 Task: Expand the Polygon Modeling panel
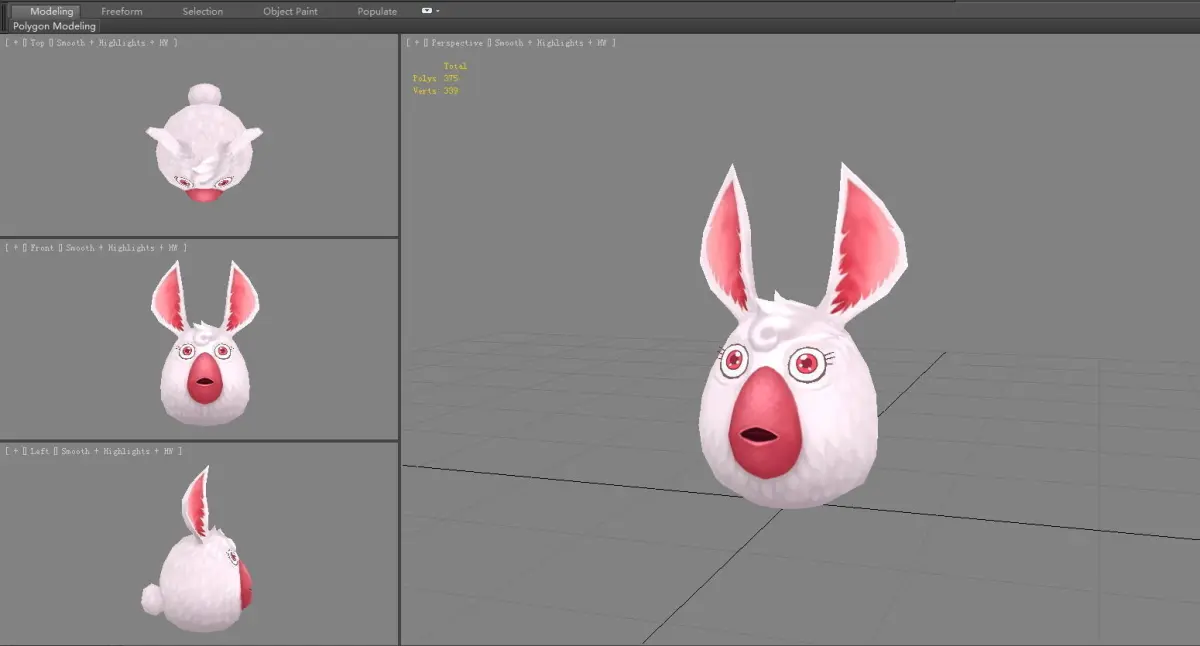pos(55,26)
